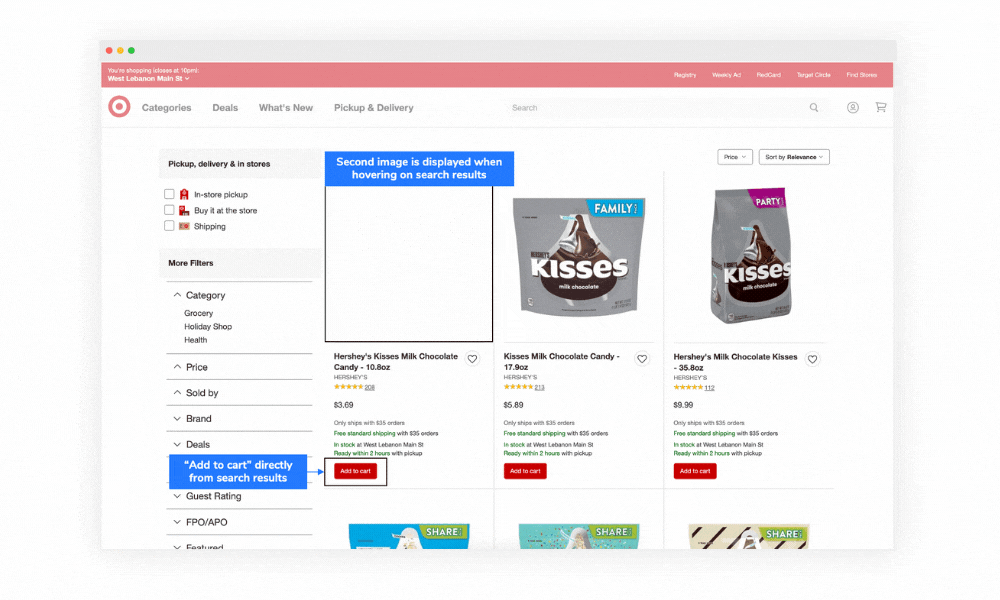This screenshot has height=600, width=1000.
Task: Open Hershey's Kisses Milk Chocolate 10.8oz title
Action: tap(396, 362)
